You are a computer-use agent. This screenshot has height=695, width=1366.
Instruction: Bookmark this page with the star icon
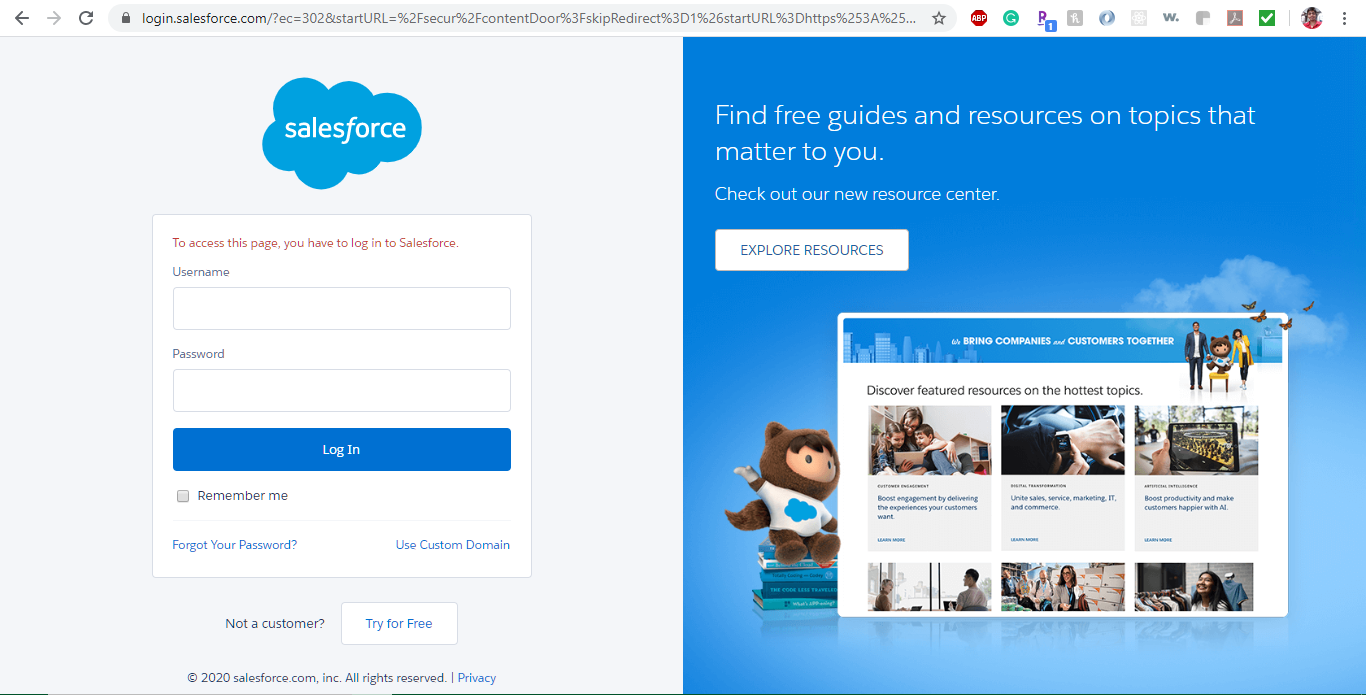(938, 18)
